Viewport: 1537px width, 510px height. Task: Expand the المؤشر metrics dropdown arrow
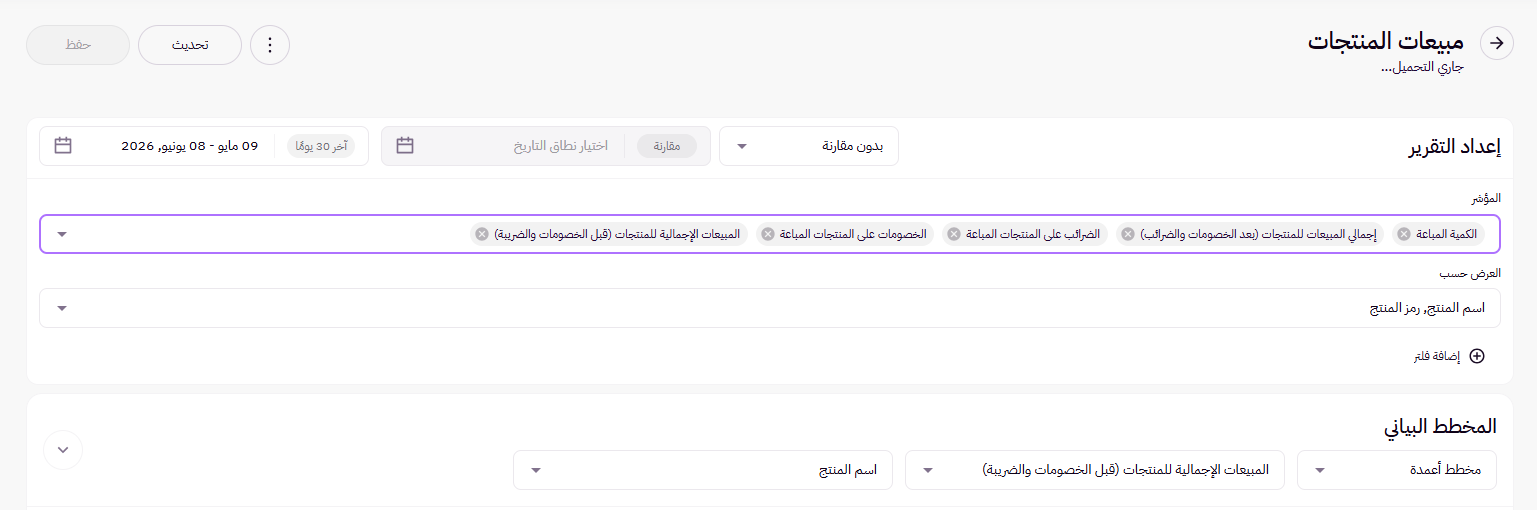[62, 234]
